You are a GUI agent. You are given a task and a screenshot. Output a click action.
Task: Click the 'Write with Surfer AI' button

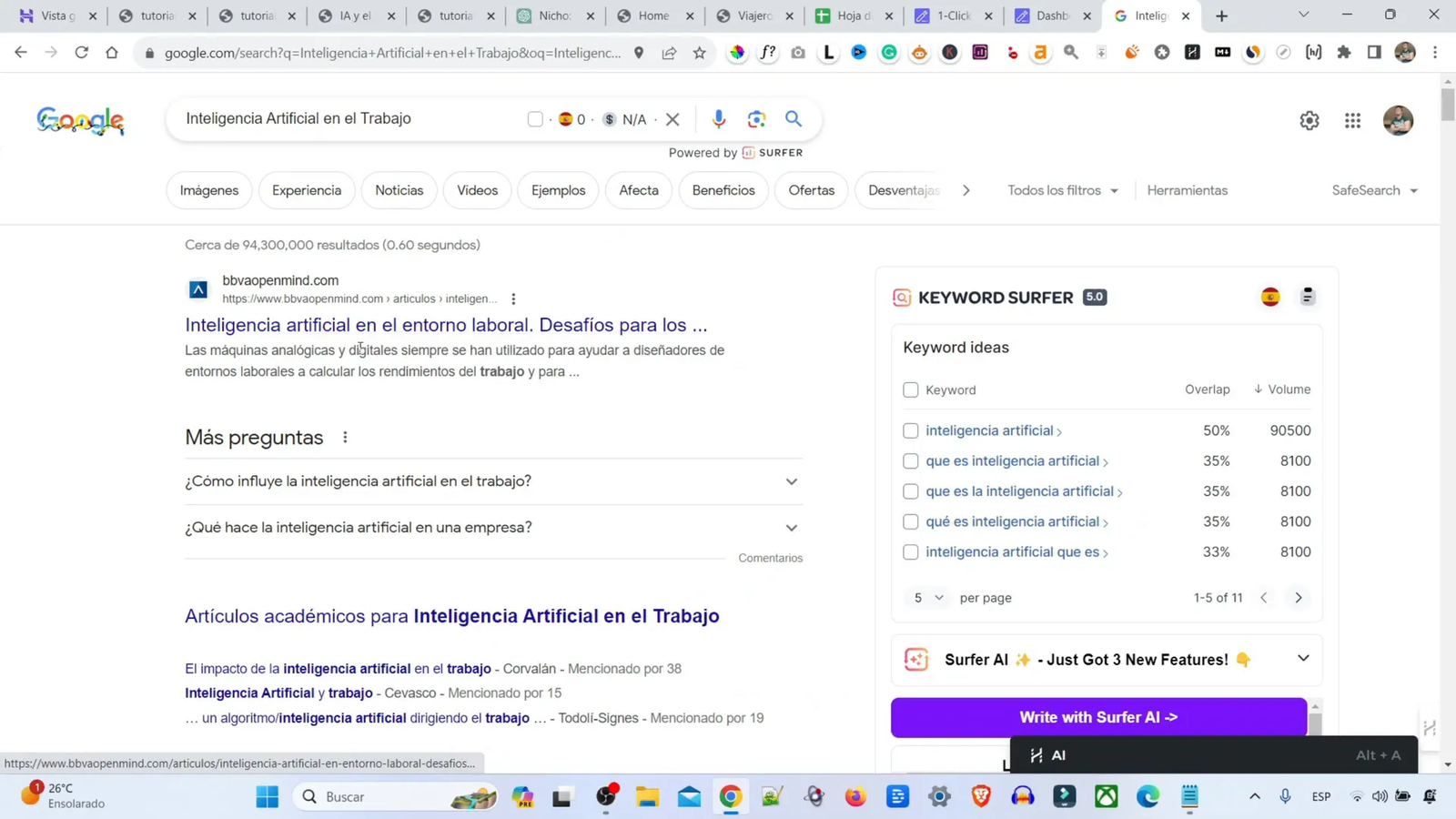click(1097, 717)
